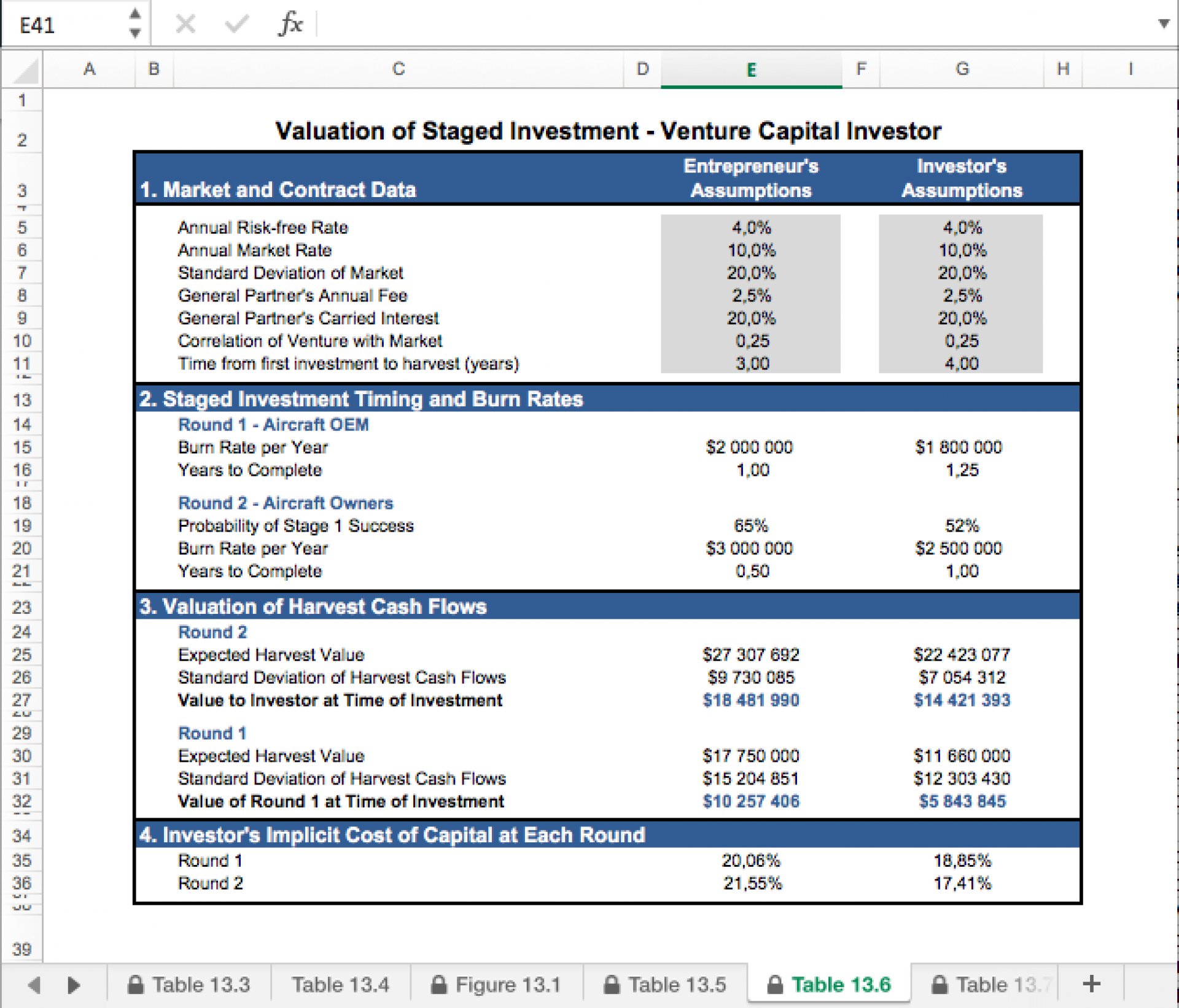Select row 2 header
The image size is (1179, 1008).
pos(22,133)
